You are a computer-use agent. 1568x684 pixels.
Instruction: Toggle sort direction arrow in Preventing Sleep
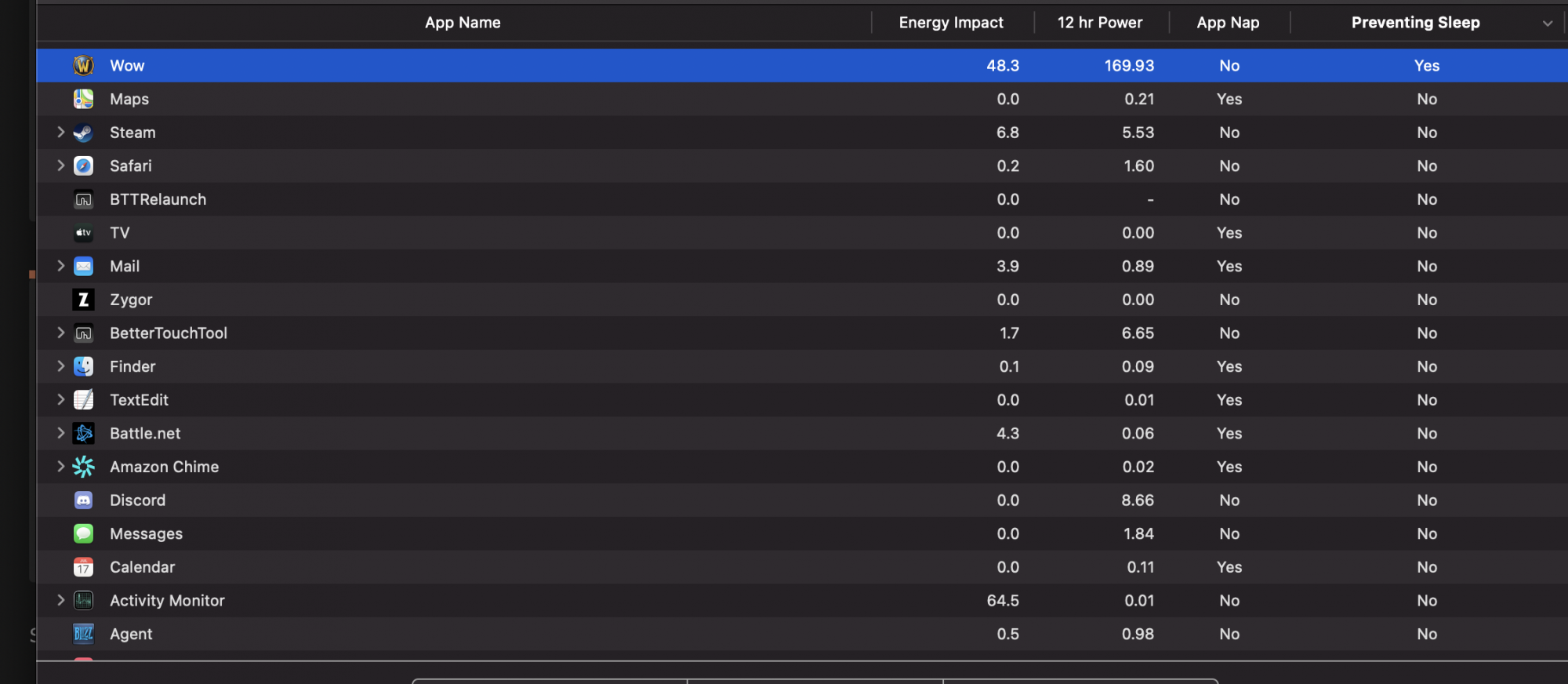click(1548, 24)
